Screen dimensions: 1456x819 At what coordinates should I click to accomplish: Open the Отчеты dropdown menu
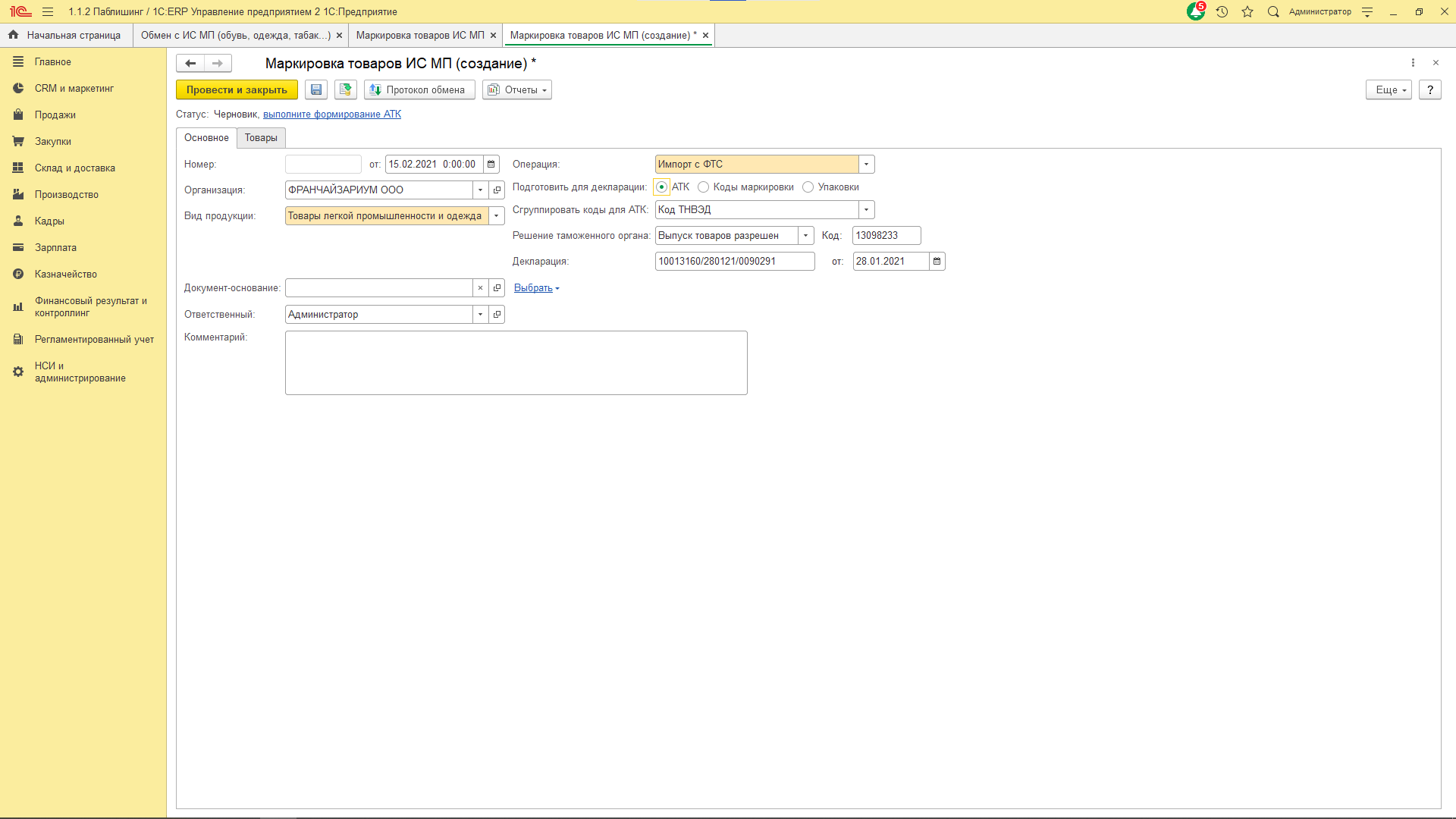(x=517, y=89)
